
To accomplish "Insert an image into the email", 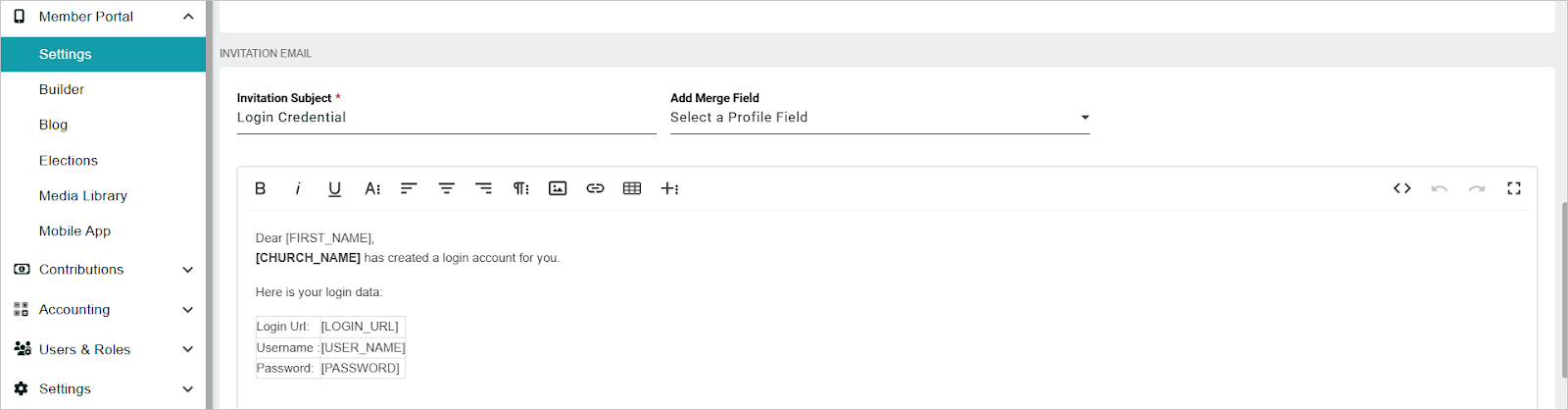I will pos(558,188).
